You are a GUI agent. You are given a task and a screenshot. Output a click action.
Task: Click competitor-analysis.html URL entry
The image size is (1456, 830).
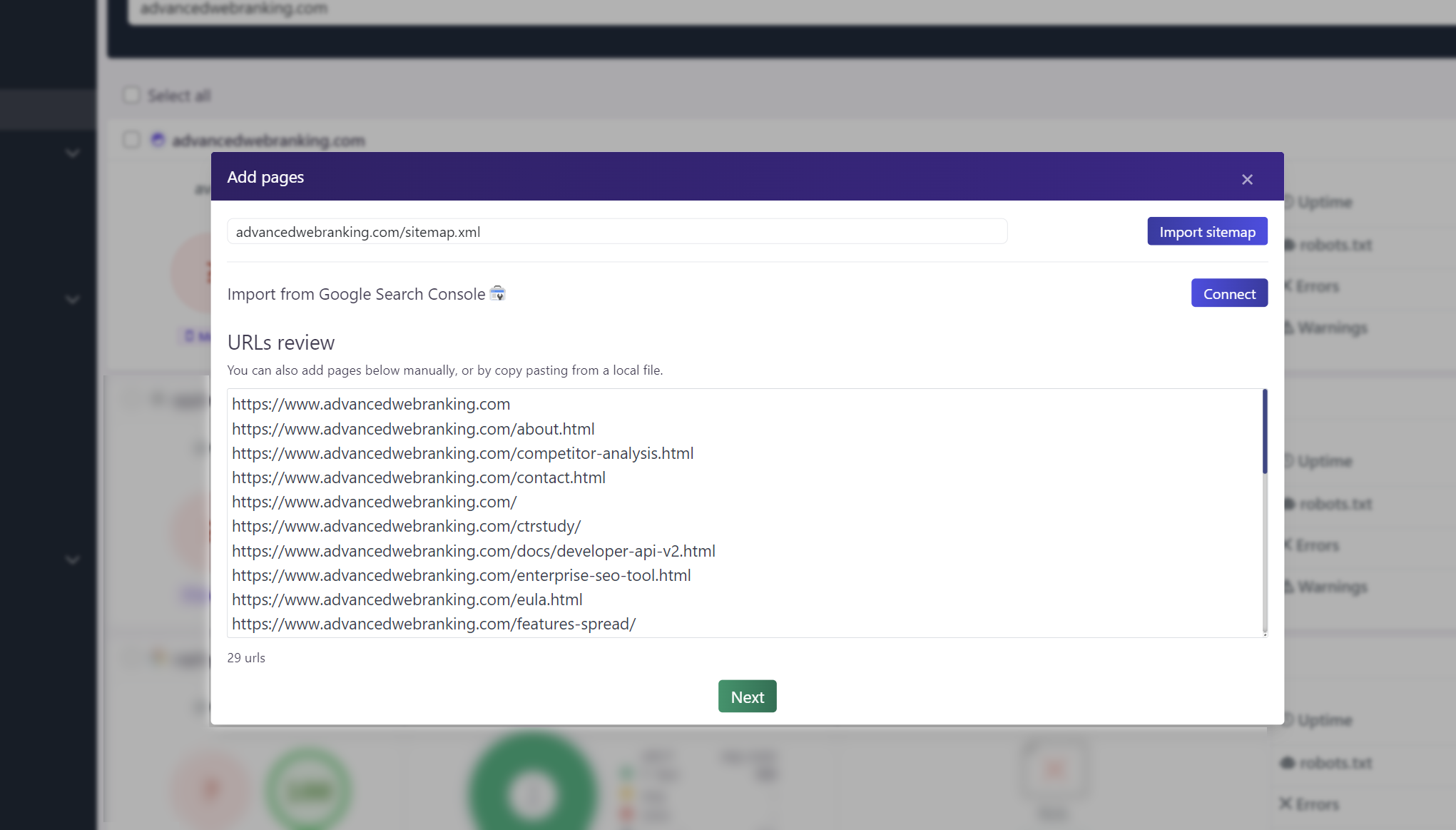pyautogui.click(x=463, y=452)
